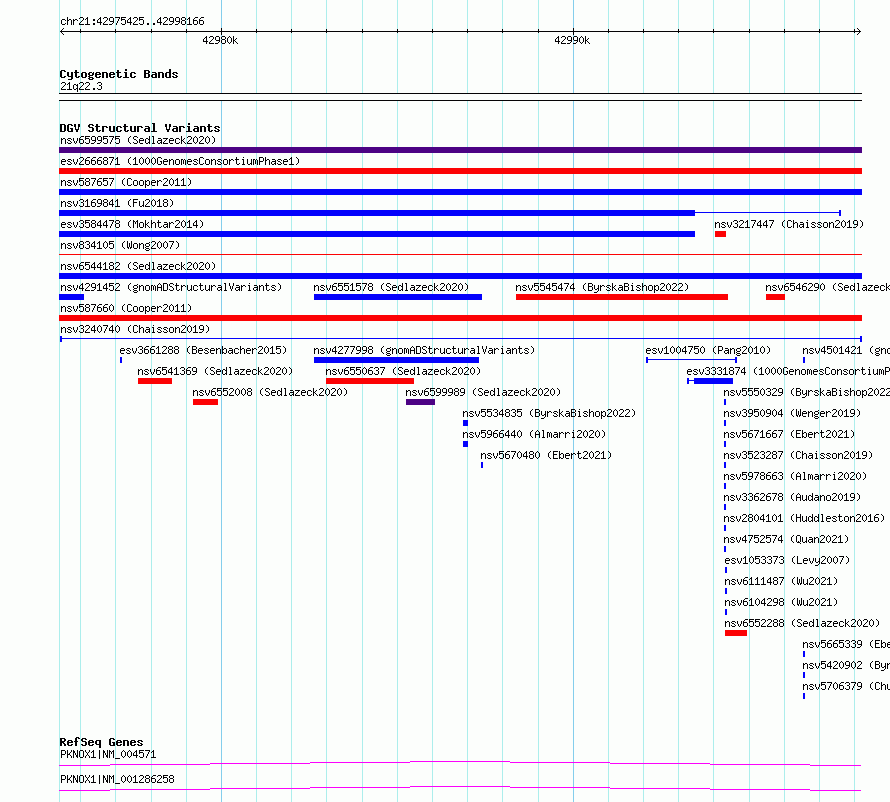This screenshot has width=890, height=802.
Task: Click the red bar under nsv6552288
Action: 736,633
